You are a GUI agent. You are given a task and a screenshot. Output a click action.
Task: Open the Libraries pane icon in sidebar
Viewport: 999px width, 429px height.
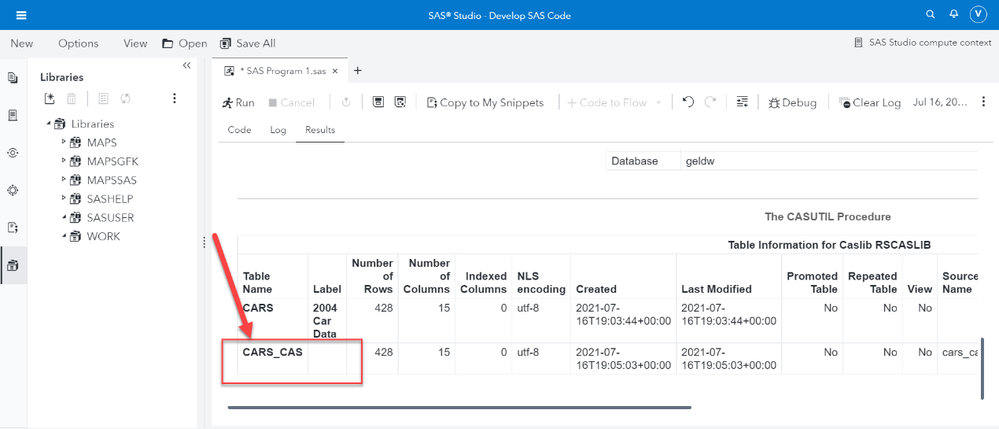13,265
